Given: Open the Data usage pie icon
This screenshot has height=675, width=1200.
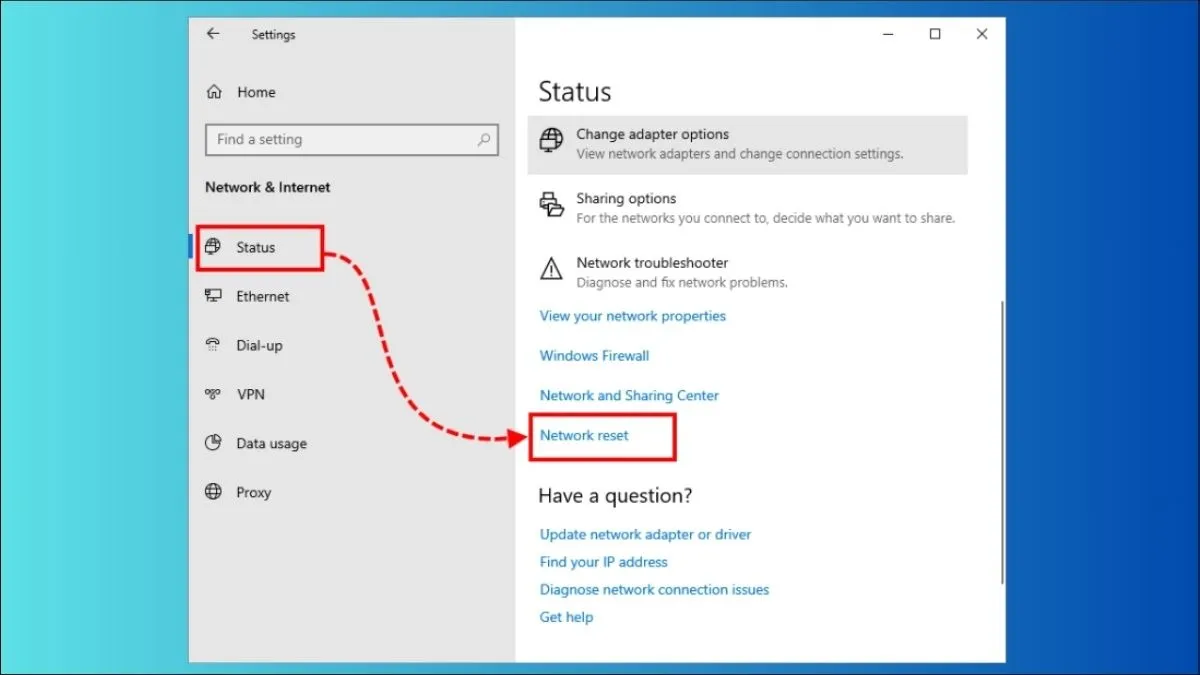Looking at the screenshot, I should (213, 443).
